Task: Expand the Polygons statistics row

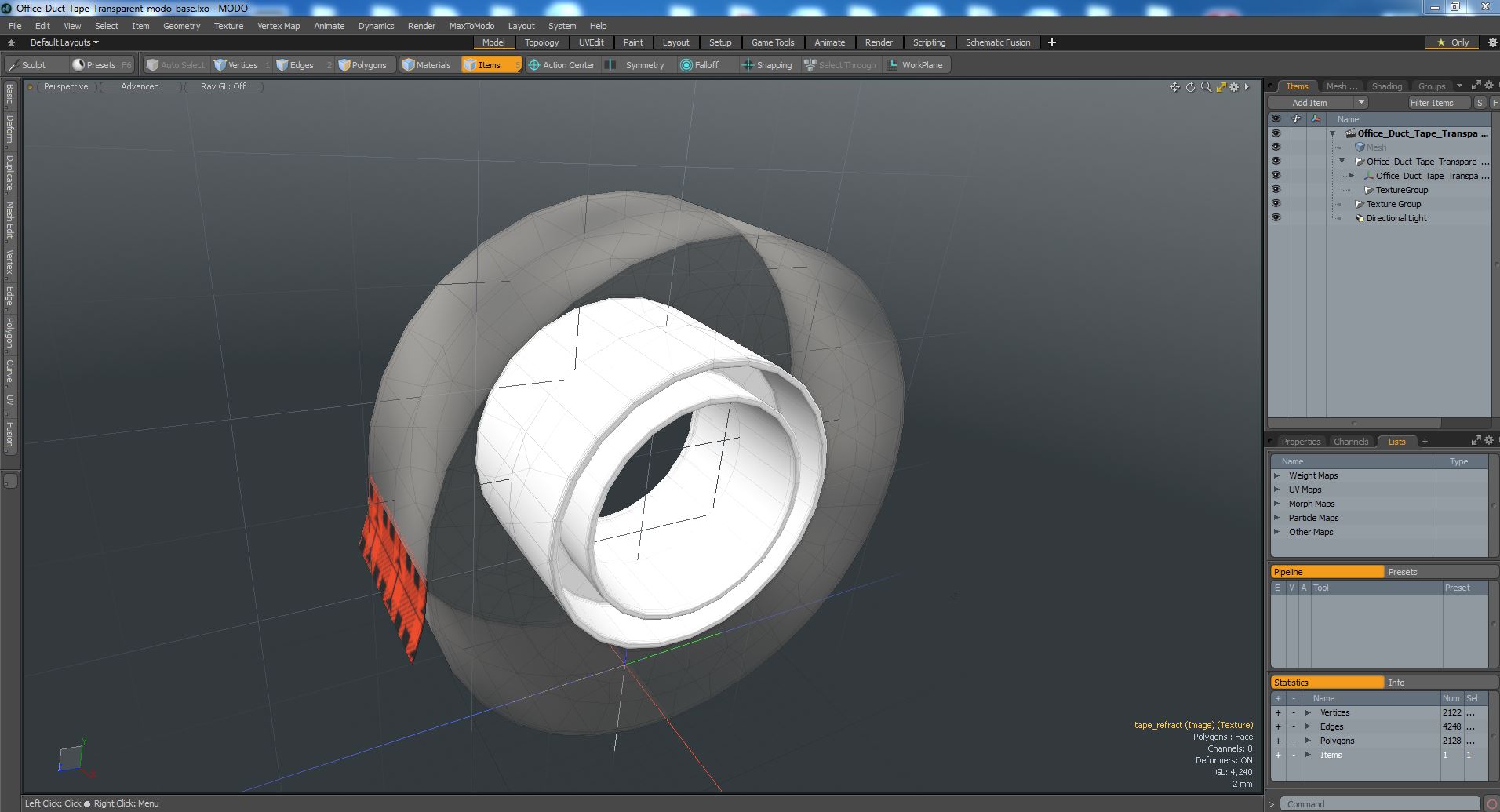Action: click(x=1308, y=741)
